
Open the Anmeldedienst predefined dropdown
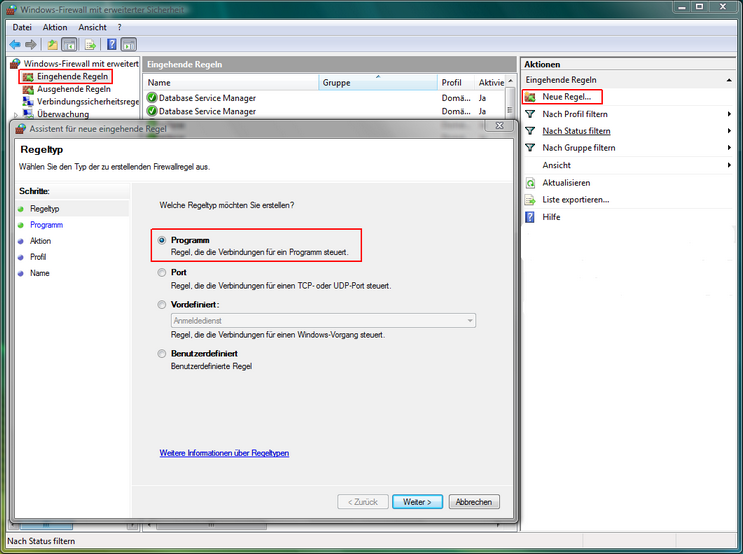click(323, 321)
